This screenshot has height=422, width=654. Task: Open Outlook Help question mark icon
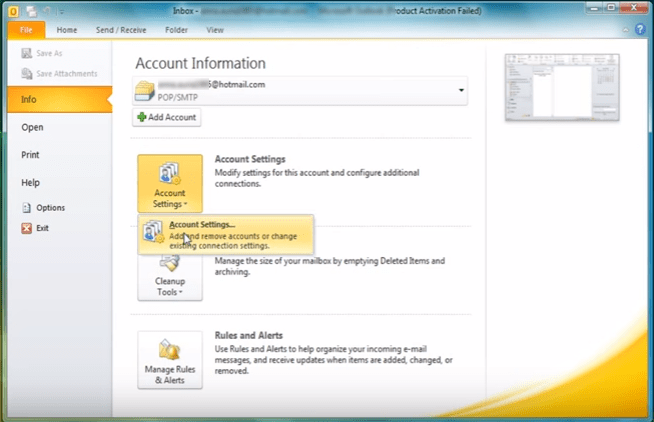tap(640, 29)
